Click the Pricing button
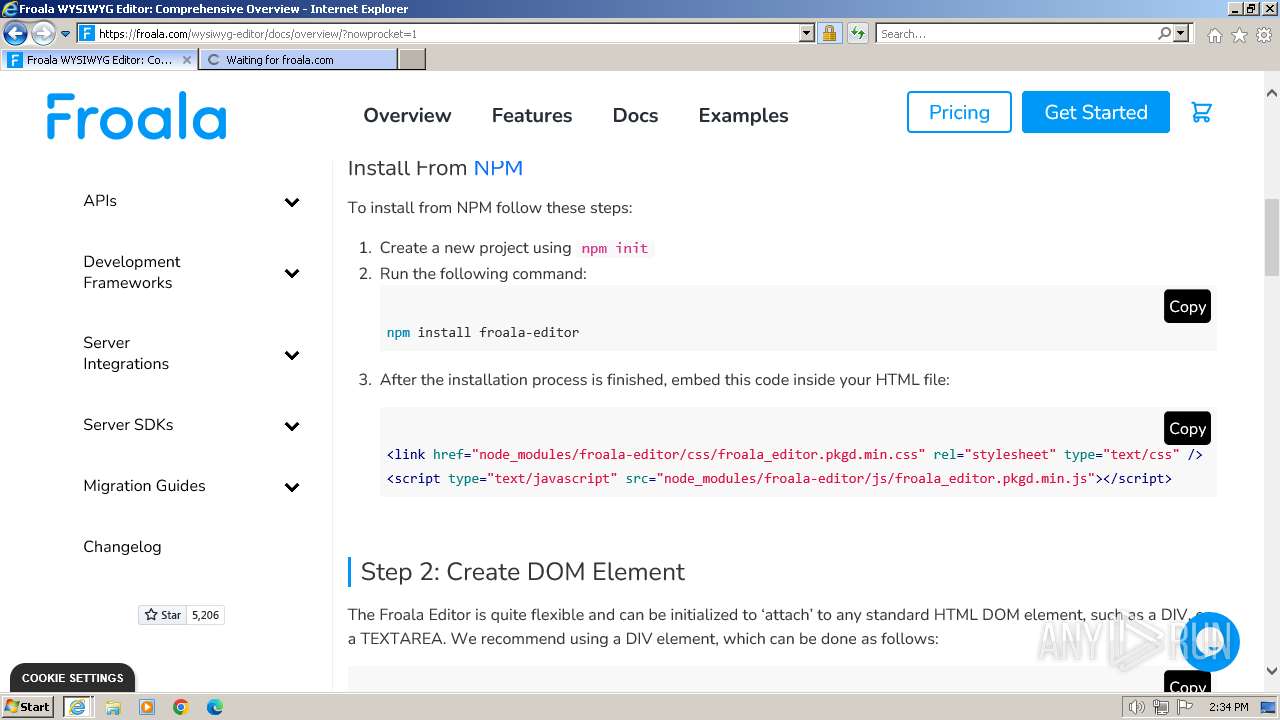 (959, 112)
